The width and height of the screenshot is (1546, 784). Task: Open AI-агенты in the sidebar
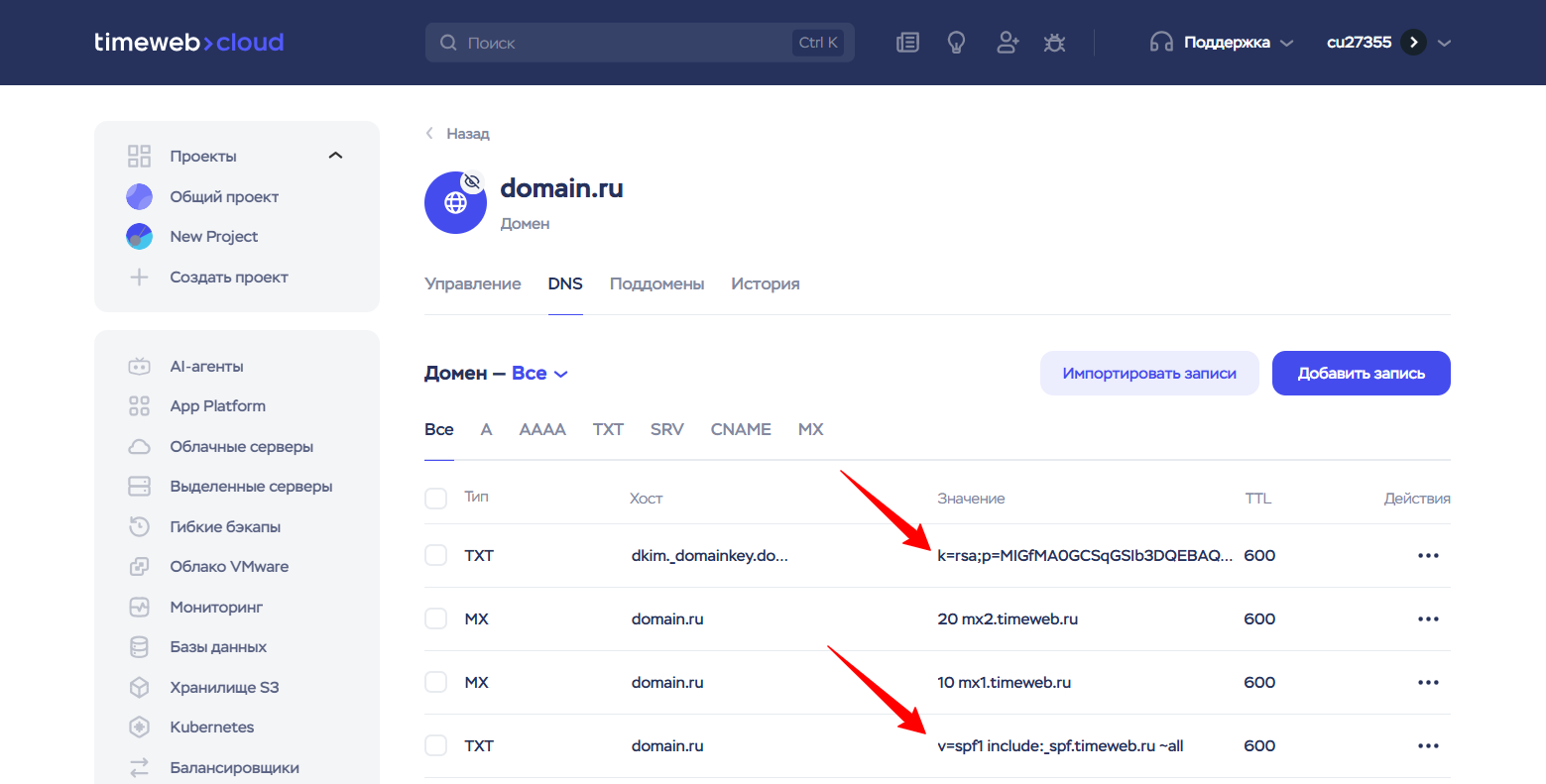pos(206,367)
